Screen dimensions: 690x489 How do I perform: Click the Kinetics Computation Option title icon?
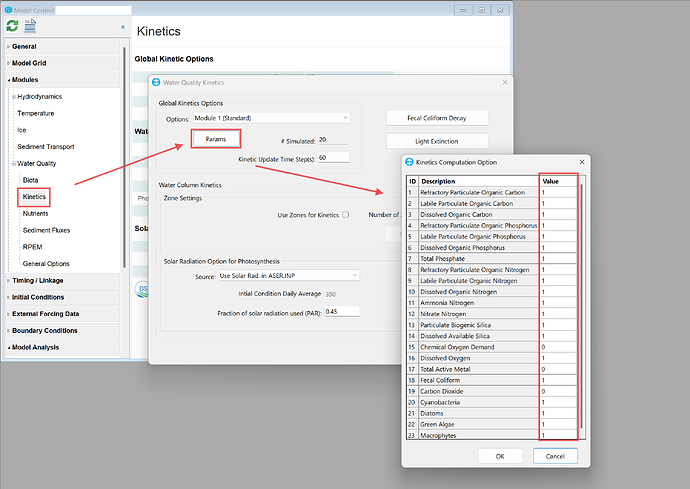410,161
